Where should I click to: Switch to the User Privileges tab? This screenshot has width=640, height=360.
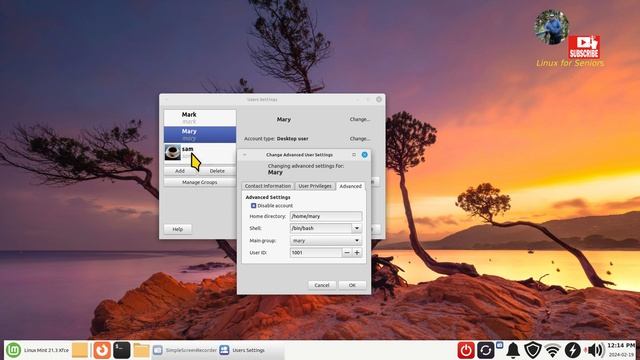coord(315,186)
